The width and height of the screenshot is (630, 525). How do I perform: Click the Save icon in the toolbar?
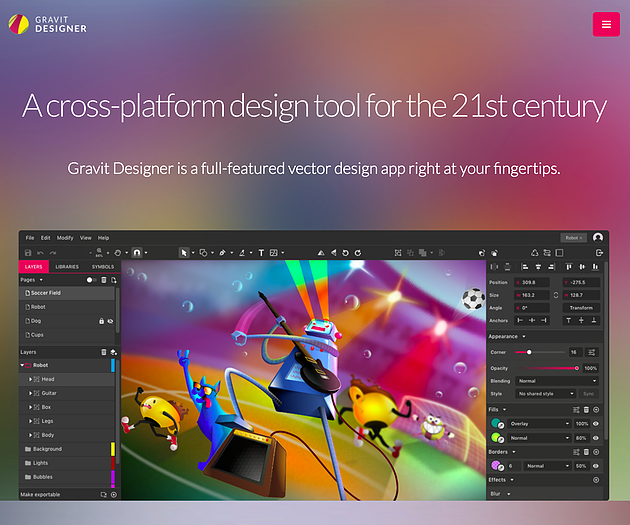coord(28,253)
